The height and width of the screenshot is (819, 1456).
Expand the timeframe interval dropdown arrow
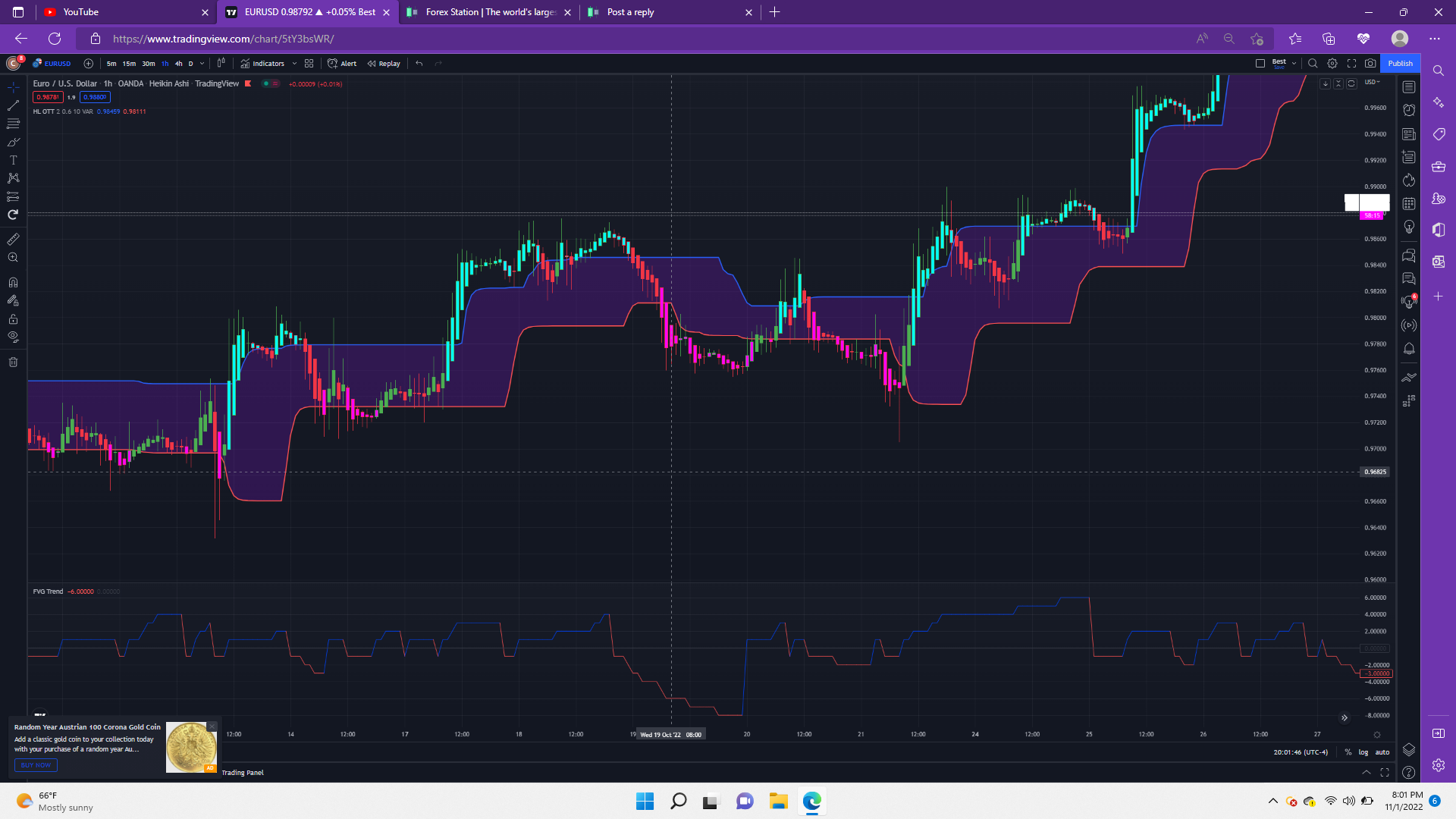202,64
